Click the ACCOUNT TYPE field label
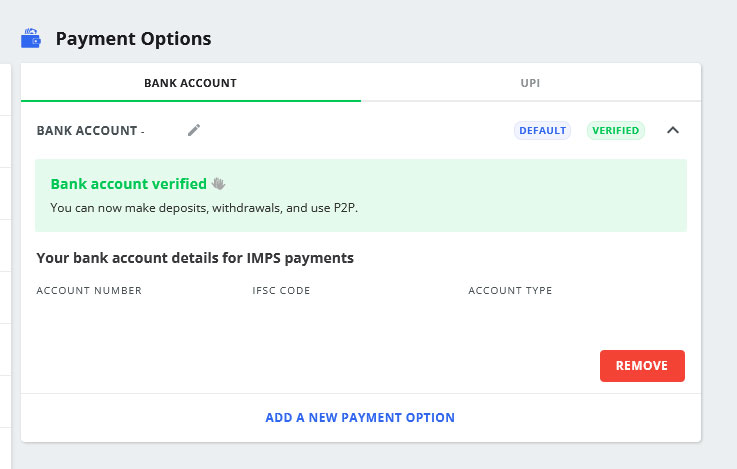 pos(510,290)
